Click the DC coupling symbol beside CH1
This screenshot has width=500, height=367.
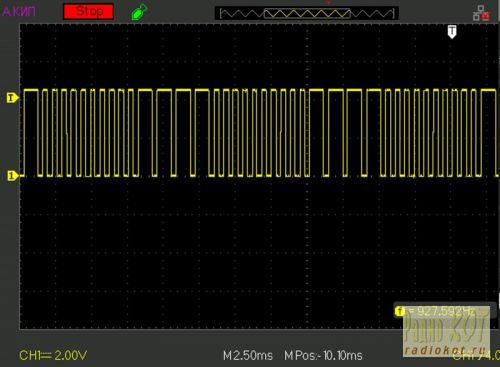pos(46,356)
